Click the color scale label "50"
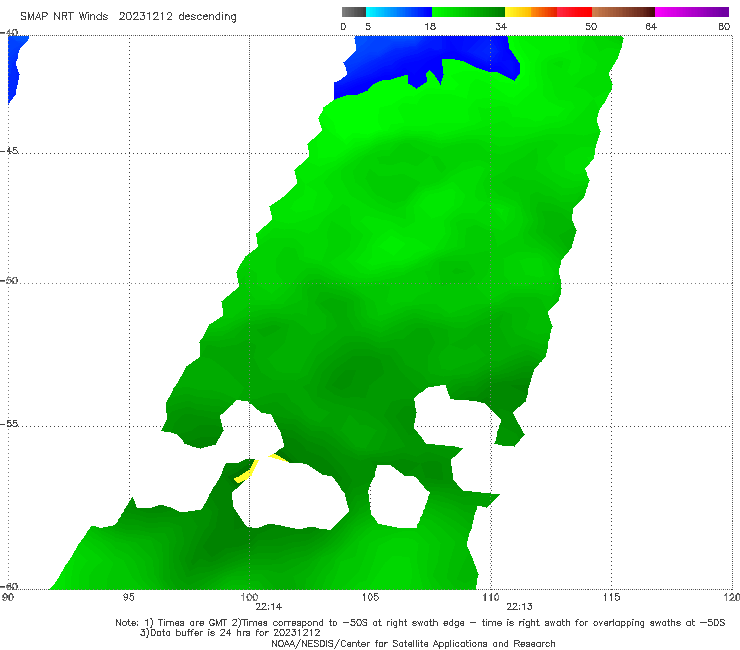The height and width of the screenshot is (650, 740). [591, 27]
